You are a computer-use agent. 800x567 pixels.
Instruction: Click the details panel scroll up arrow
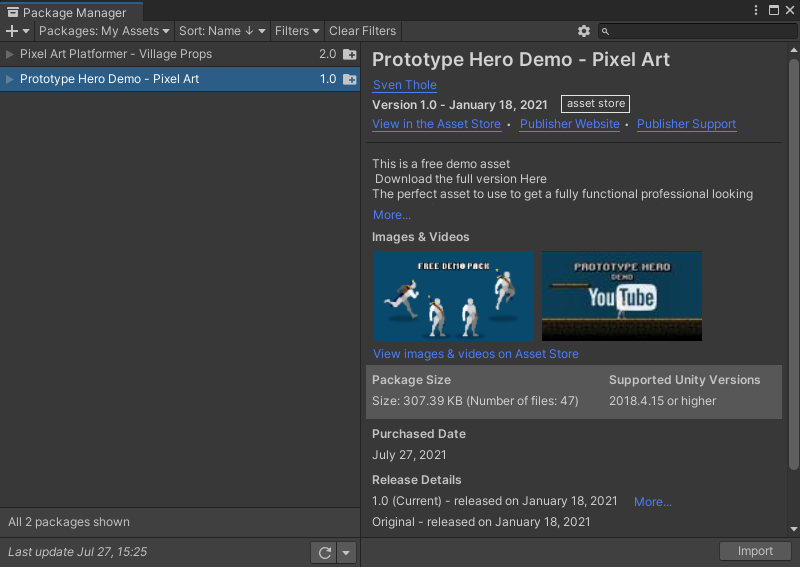pyautogui.click(x=793, y=50)
